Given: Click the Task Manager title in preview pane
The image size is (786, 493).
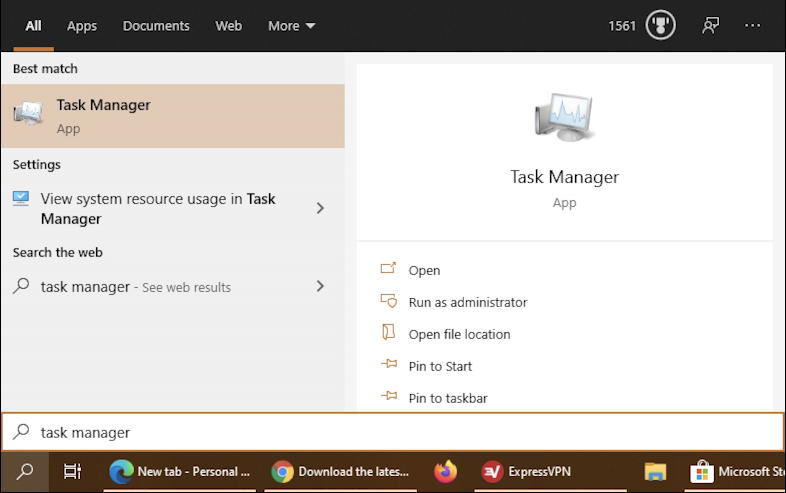Looking at the screenshot, I should 564,177.
